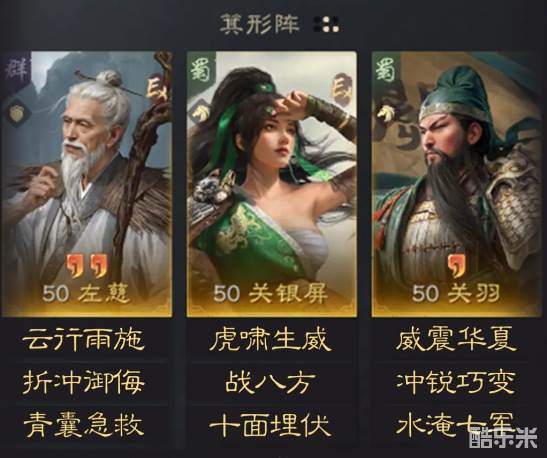Select the 关羽 hero card portrait

(x=457, y=184)
